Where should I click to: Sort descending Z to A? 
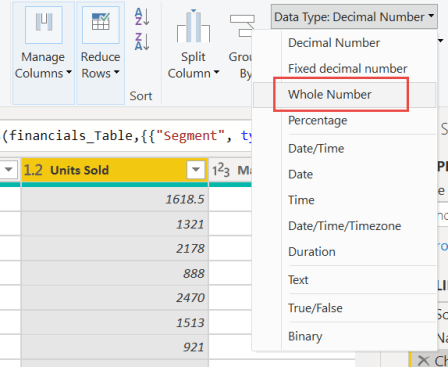tap(142, 42)
